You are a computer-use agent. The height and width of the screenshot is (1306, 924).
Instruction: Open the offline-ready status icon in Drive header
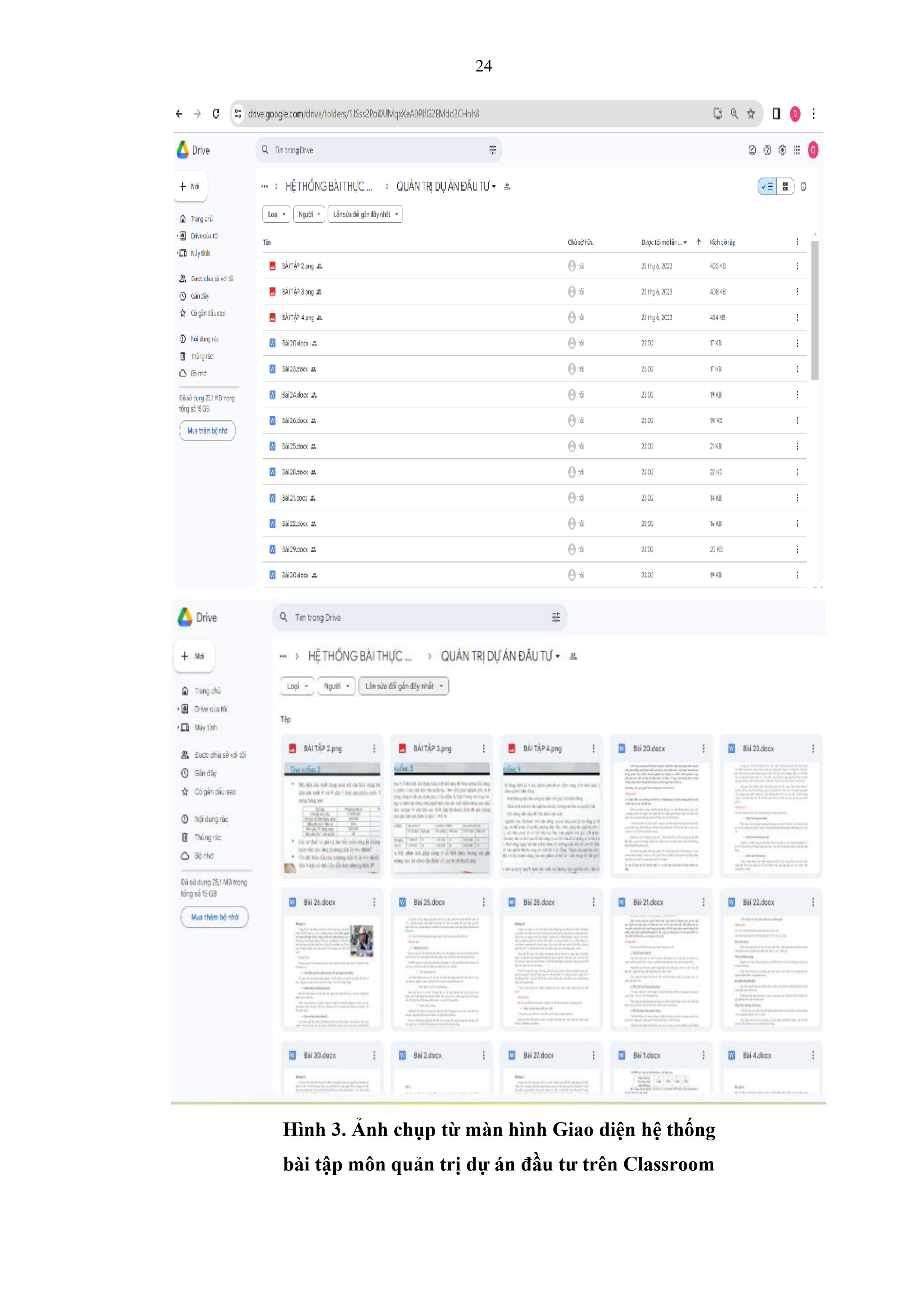coord(752,150)
